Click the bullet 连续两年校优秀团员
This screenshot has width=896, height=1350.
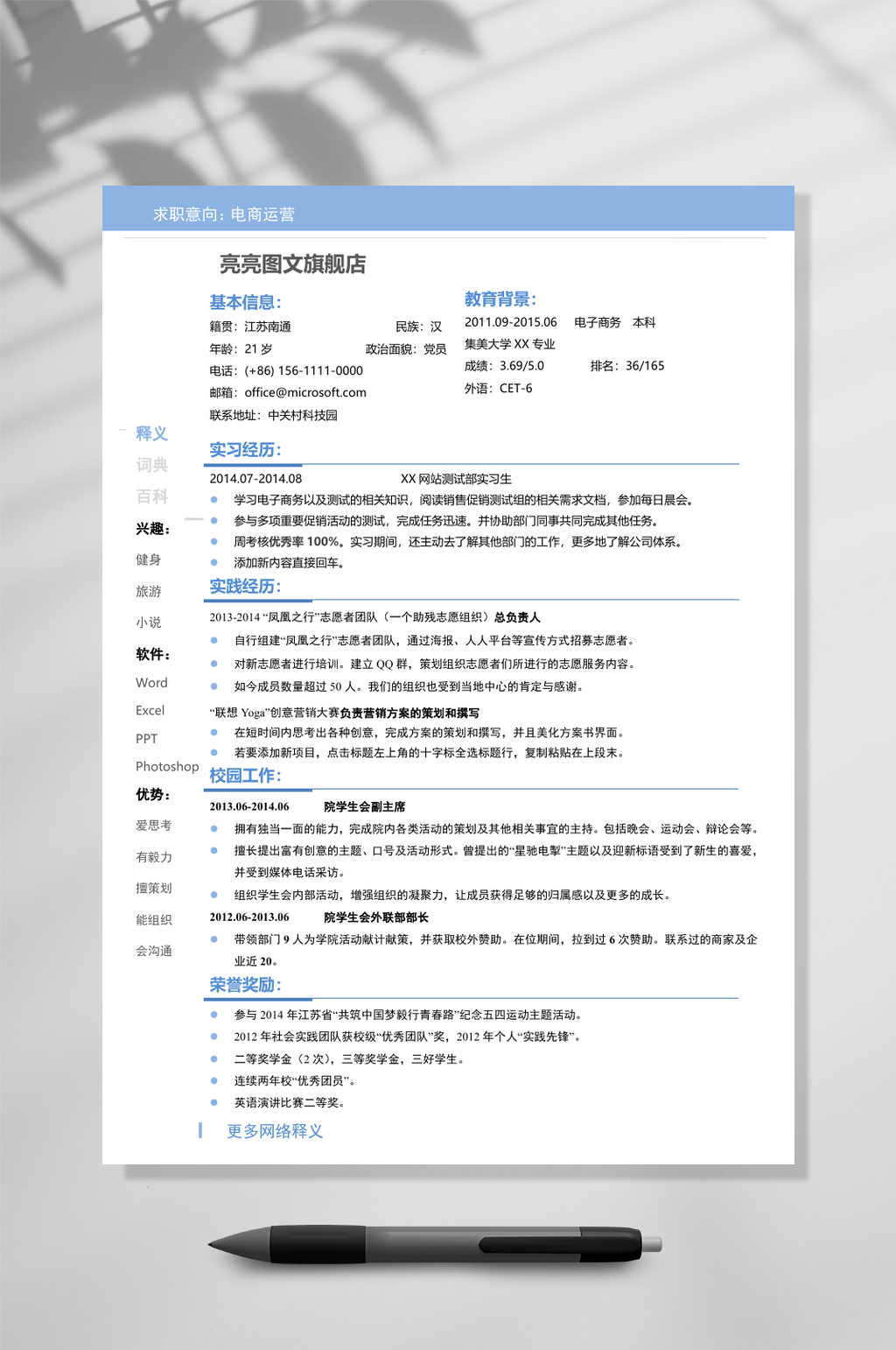point(294,1080)
